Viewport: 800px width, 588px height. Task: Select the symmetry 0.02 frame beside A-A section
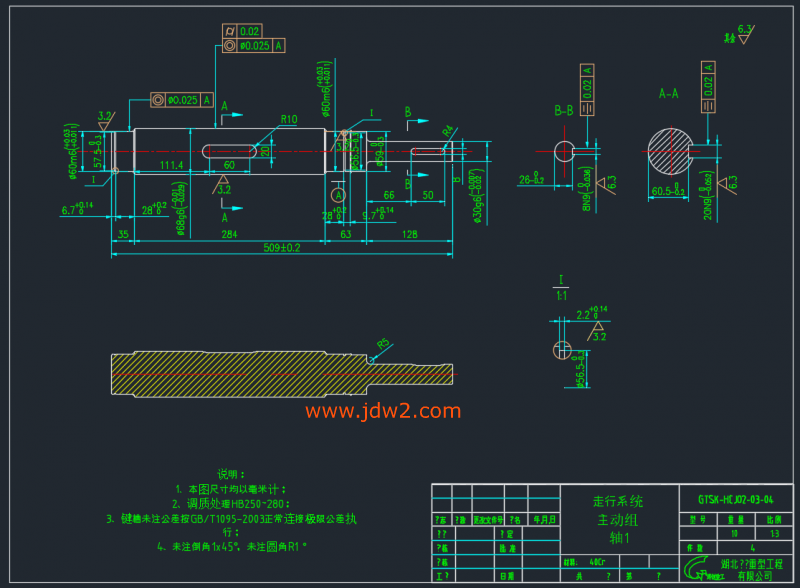[708, 86]
